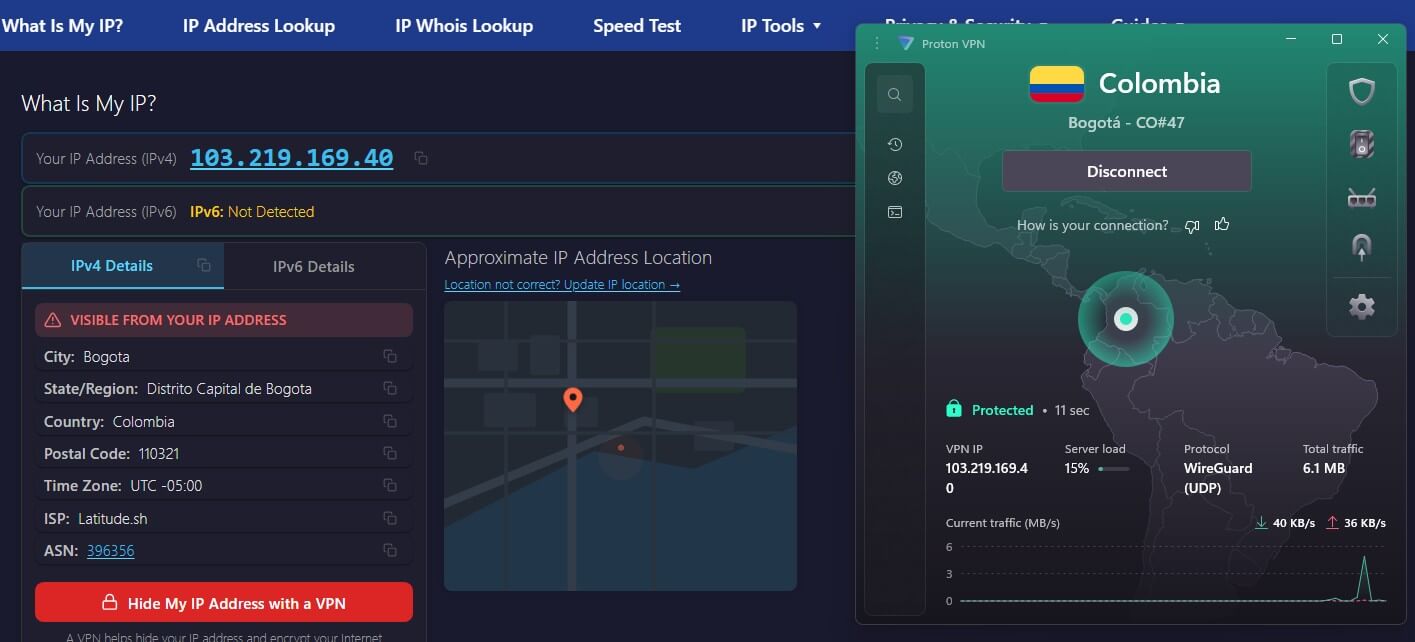This screenshot has height=642, width=1415.
Task: Copy the Postal Code 110321 value
Action: [390, 453]
